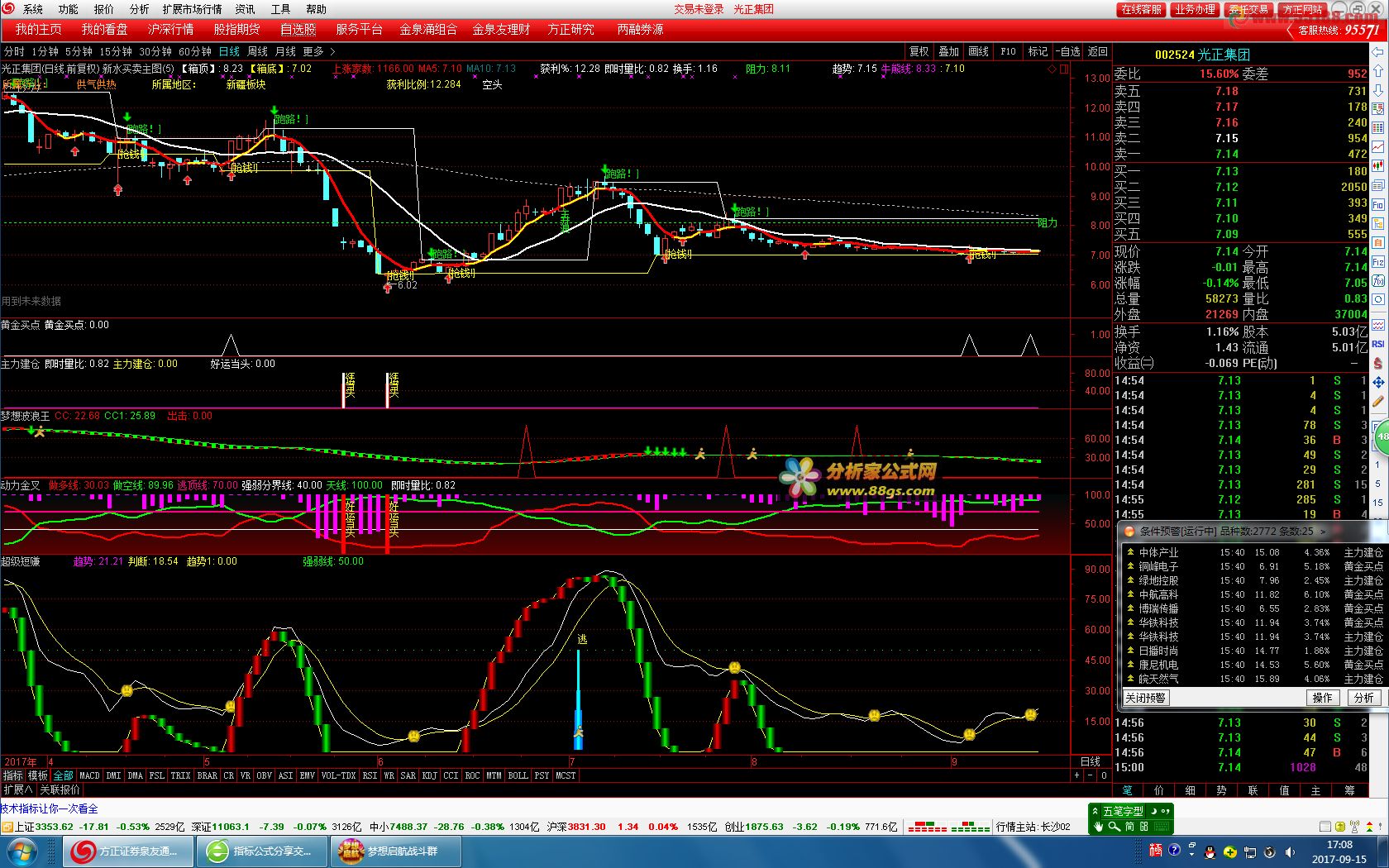Click the 在线客服 button
Viewport: 1389px width, 868px height.
tap(1142, 9)
